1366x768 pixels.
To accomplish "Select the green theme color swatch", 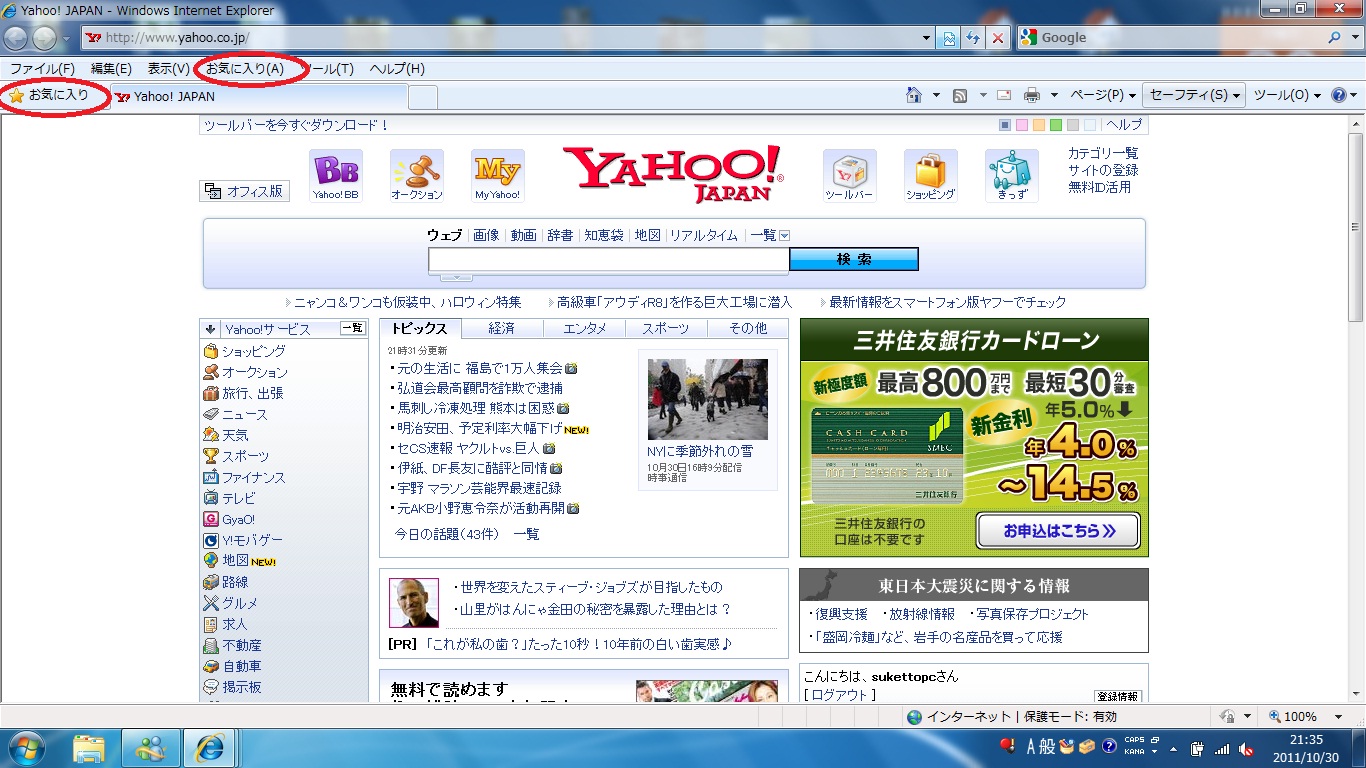I will click(x=1056, y=125).
